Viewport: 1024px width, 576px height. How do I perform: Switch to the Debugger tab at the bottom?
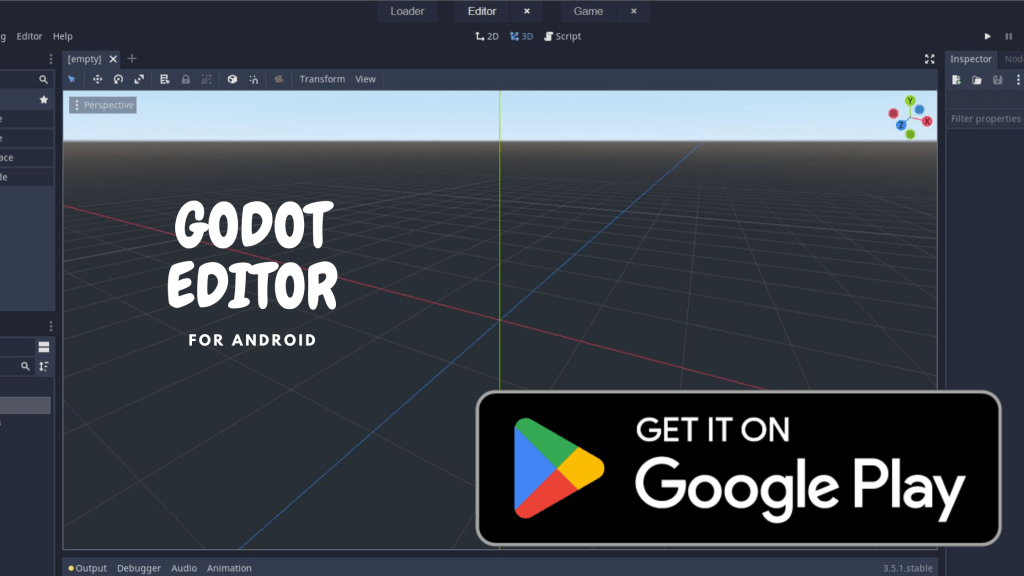pyautogui.click(x=138, y=568)
